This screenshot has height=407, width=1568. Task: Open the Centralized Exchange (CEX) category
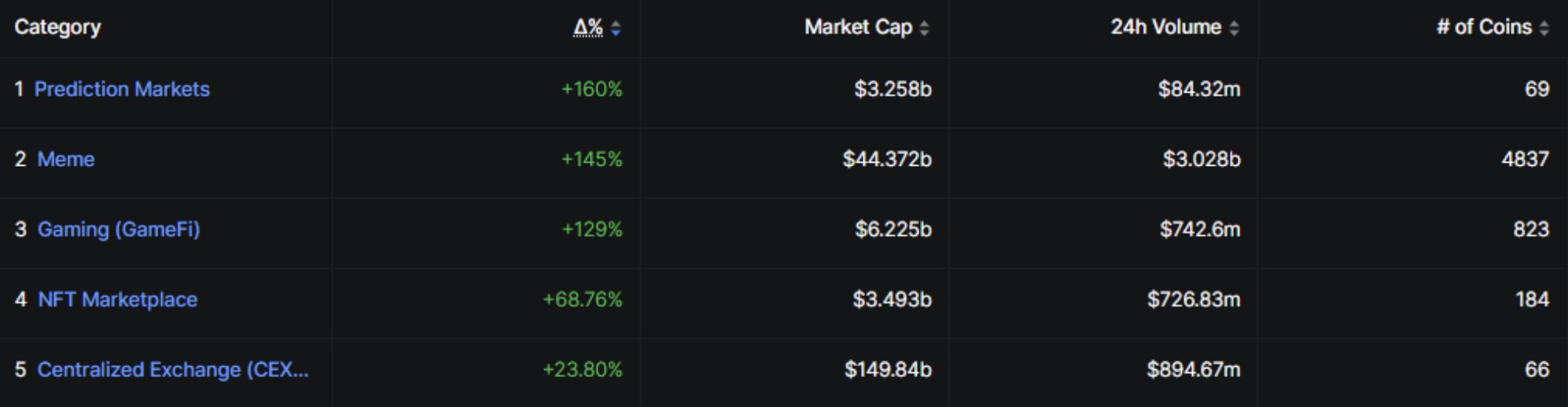pyautogui.click(x=173, y=369)
